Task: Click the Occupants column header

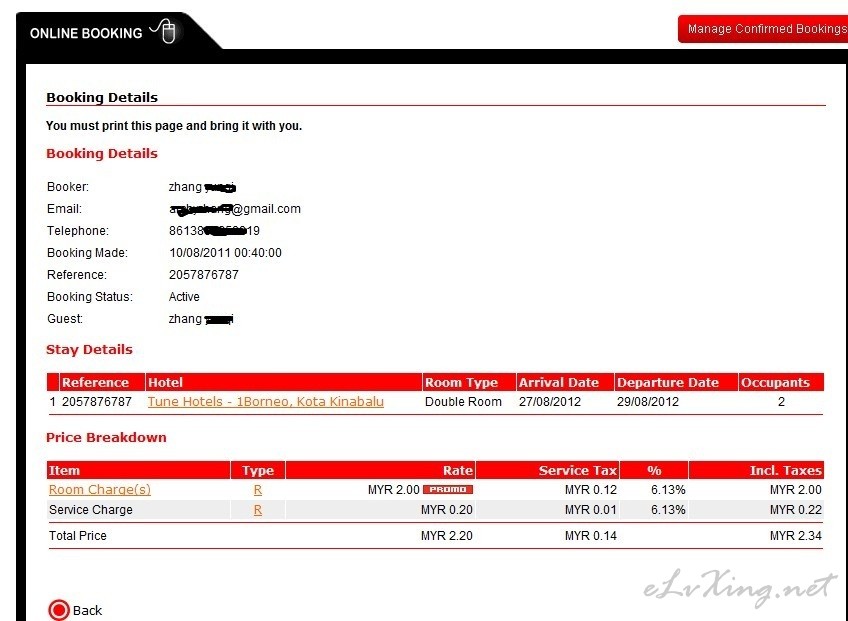Action: tap(781, 382)
